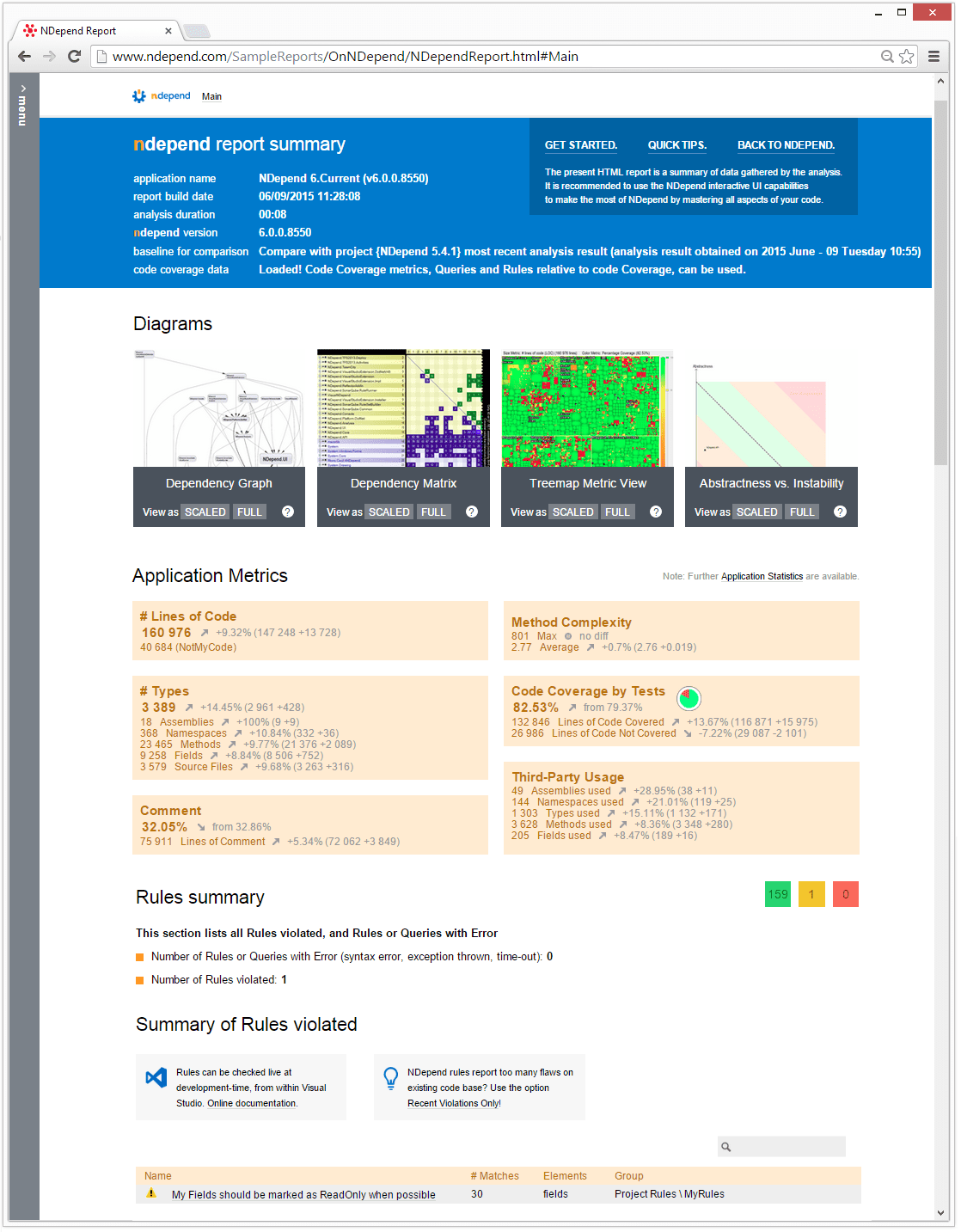Click the warning icon on the violated rule
This screenshot has height=1232, width=961.
coord(152,1194)
